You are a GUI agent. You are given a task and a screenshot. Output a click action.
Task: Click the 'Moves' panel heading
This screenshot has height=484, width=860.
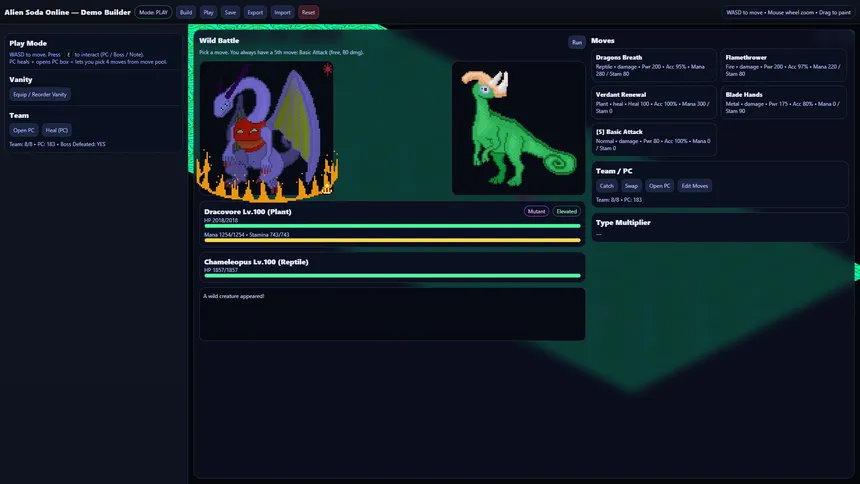pyautogui.click(x=603, y=41)
